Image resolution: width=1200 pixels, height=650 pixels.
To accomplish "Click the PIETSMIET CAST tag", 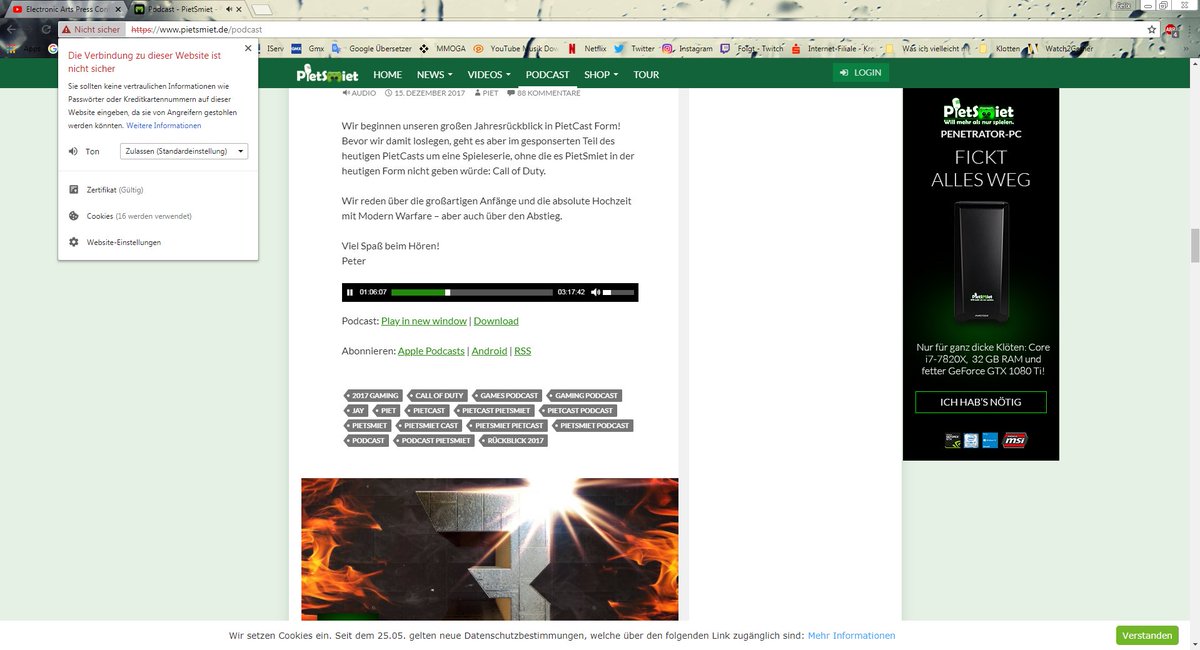I will tap(429, 426).
